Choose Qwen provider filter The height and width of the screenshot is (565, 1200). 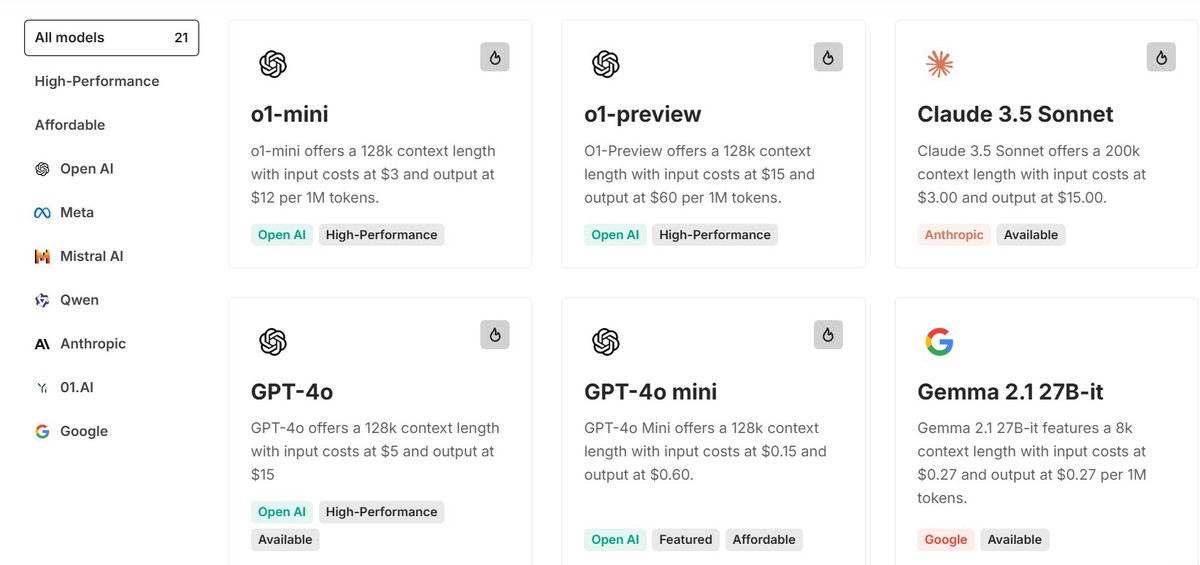(66, 300)
